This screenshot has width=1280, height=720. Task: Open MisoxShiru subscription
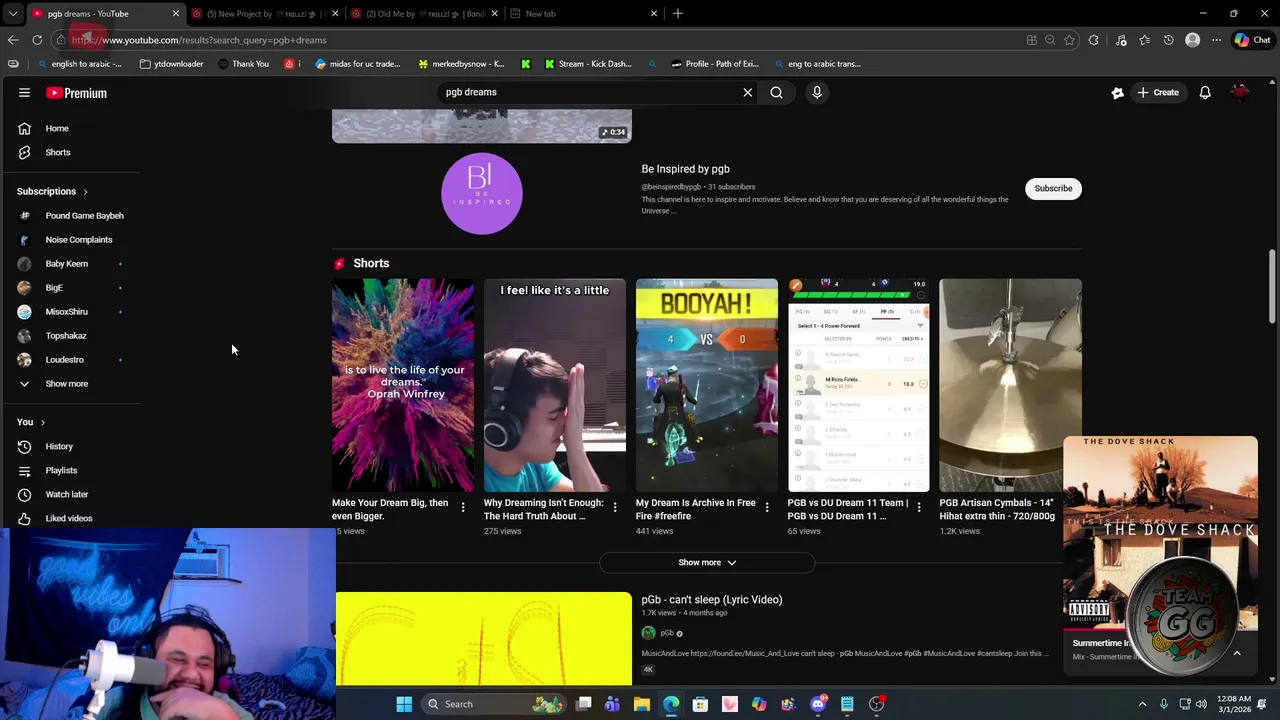click(x=67, y=312)
